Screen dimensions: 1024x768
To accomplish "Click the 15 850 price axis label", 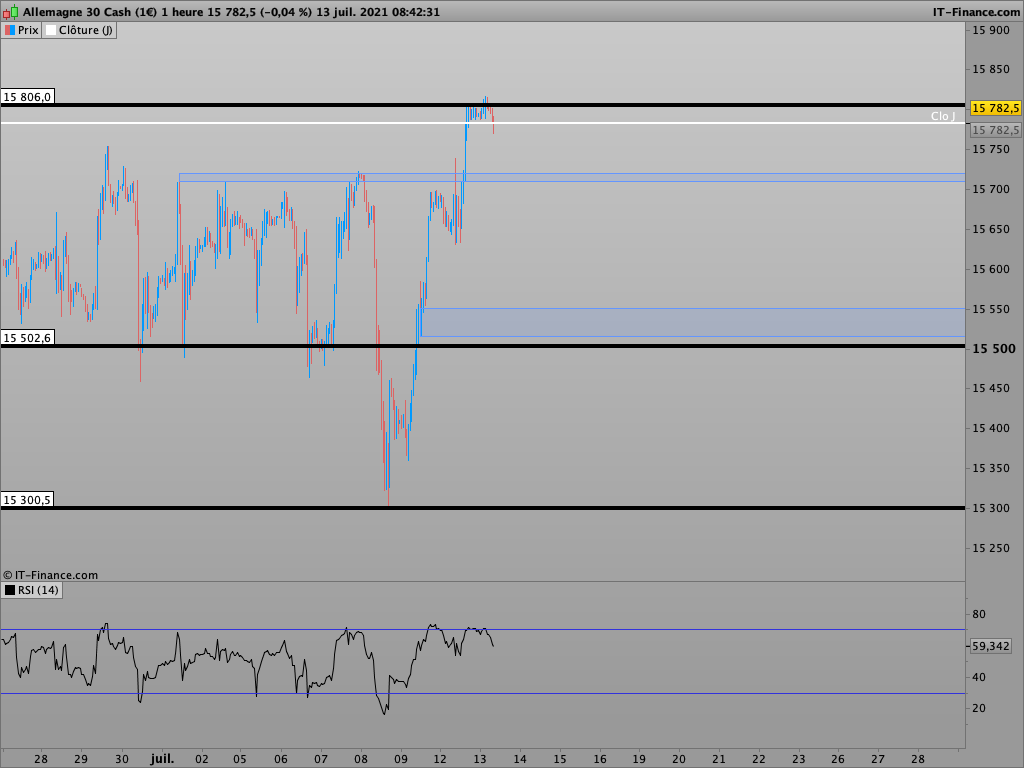I will pyautogui.click(x=991, y=69).
